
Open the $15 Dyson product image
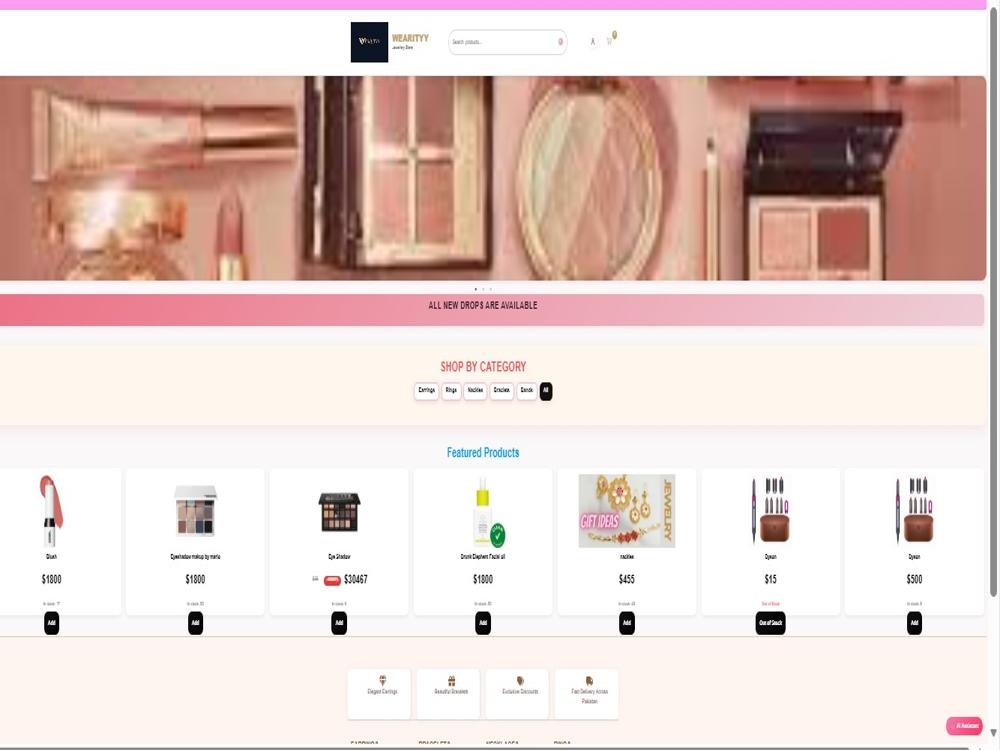770,511
